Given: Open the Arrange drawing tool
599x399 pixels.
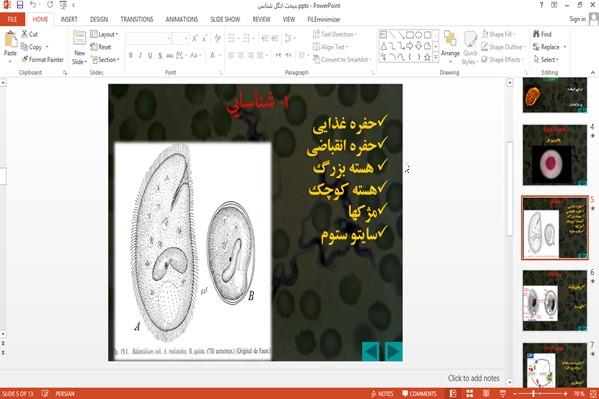Looking at the screenshot, I should click(x=450, y=47).
